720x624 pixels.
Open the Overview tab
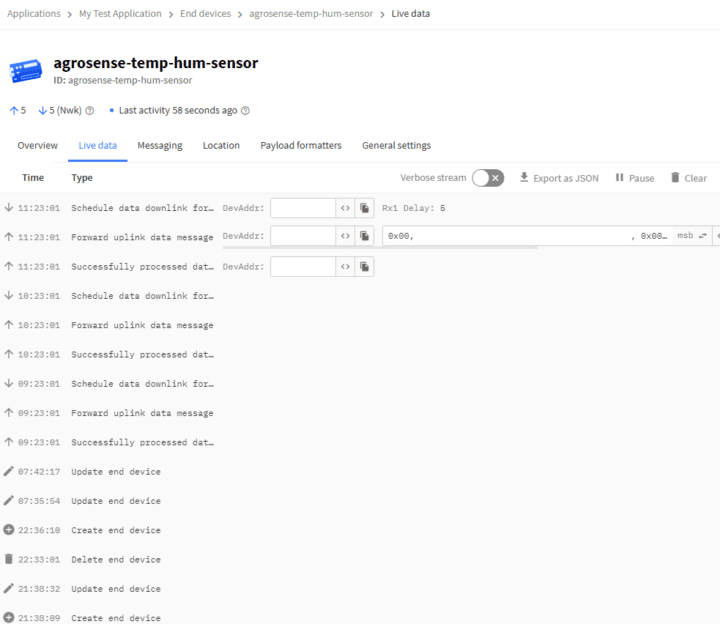[38, 146]
